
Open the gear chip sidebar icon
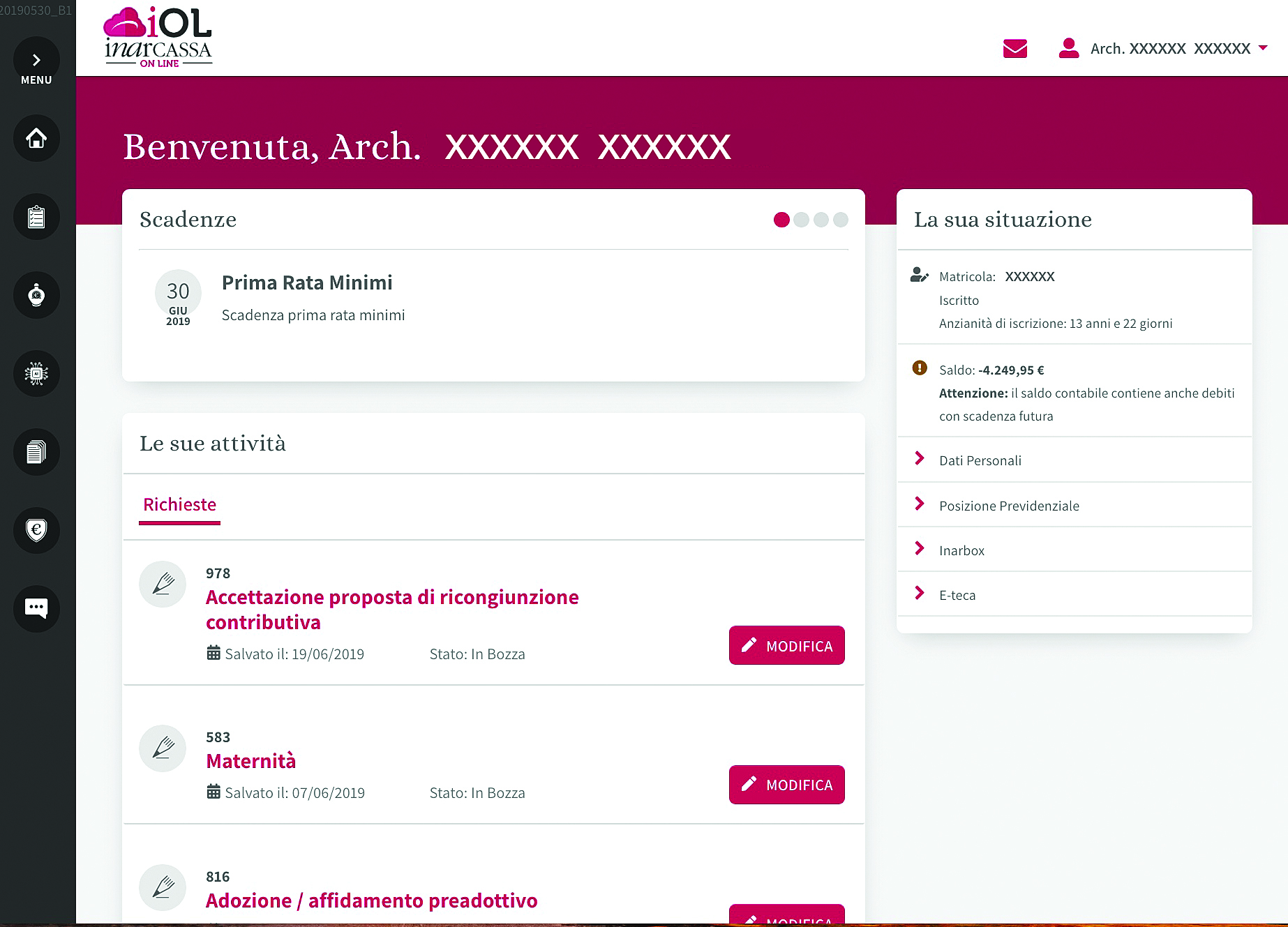[36, 374]
